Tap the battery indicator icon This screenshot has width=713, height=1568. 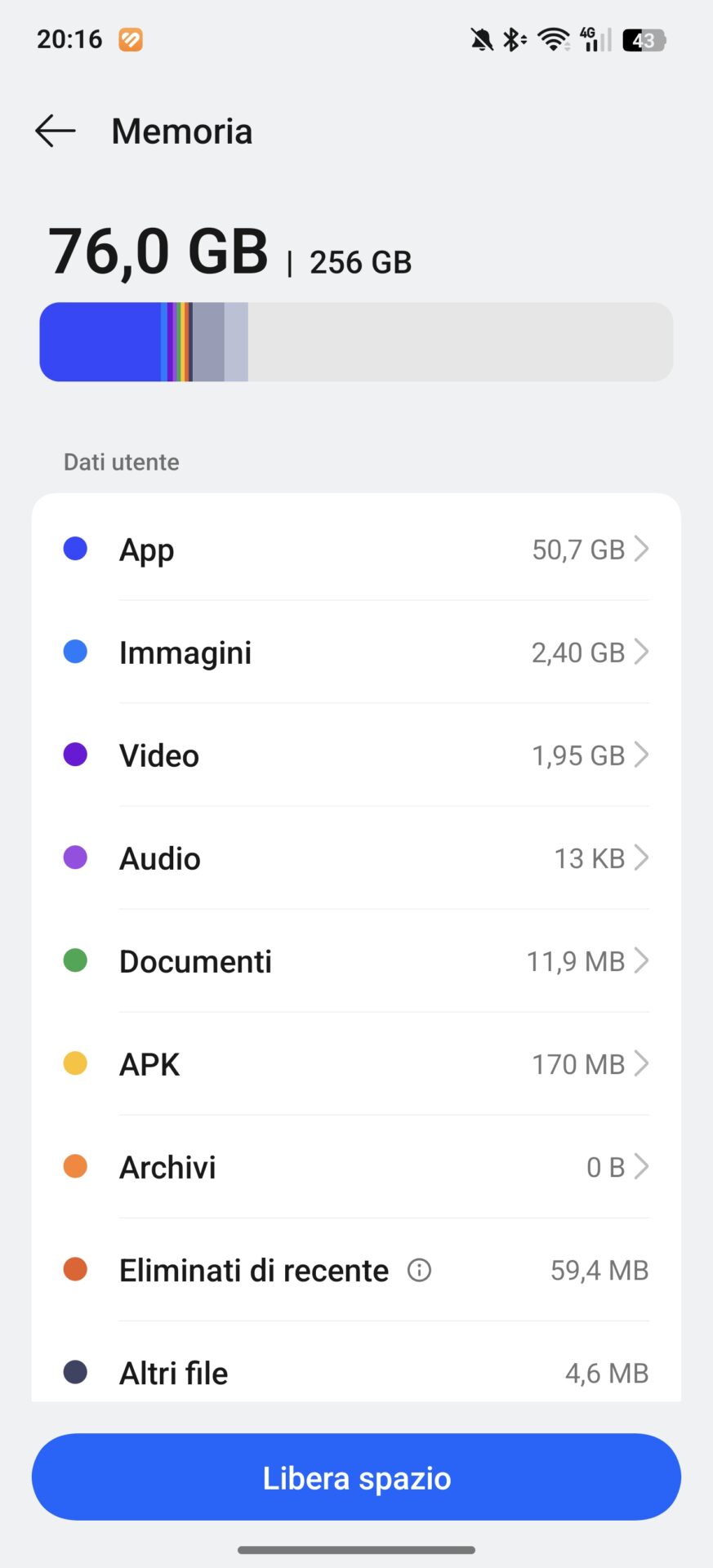[x=644, y=40]
